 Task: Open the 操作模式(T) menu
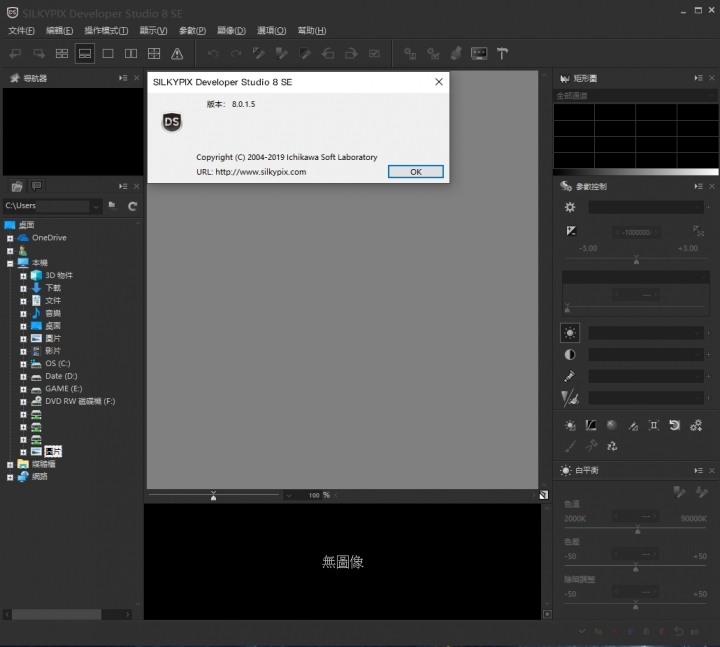[x=106, y=31]
